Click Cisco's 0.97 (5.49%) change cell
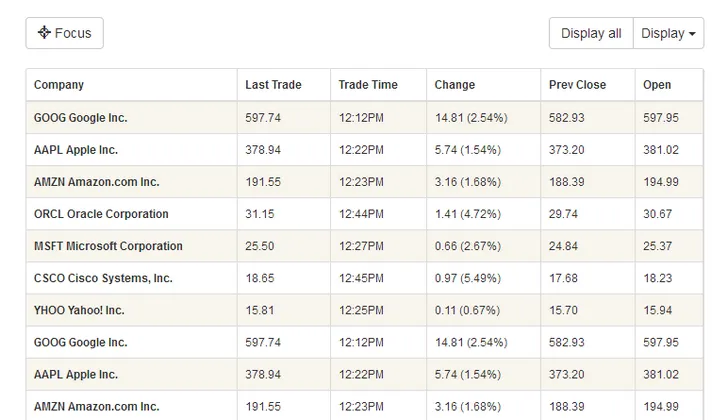728x420 pixels. (x=470, y=278)
